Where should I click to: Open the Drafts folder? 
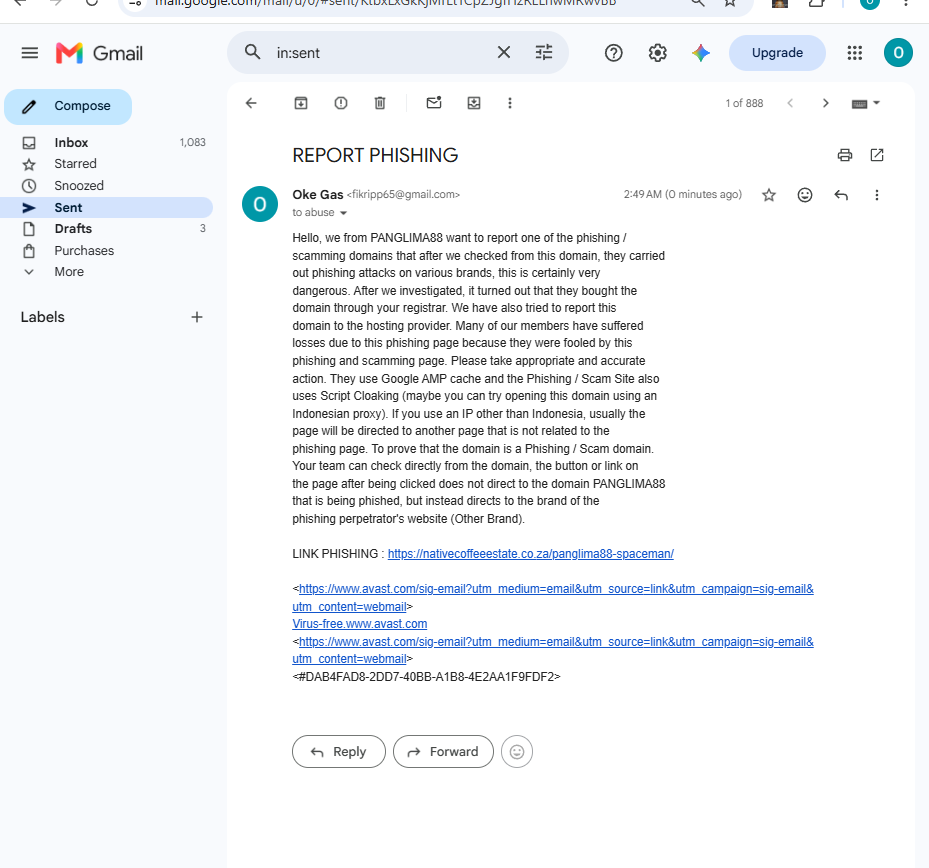point(107,229)
